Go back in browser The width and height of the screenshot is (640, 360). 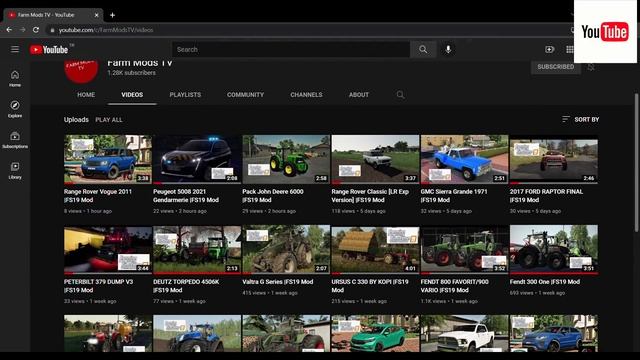pyautogui.click(x=9, y=30)
